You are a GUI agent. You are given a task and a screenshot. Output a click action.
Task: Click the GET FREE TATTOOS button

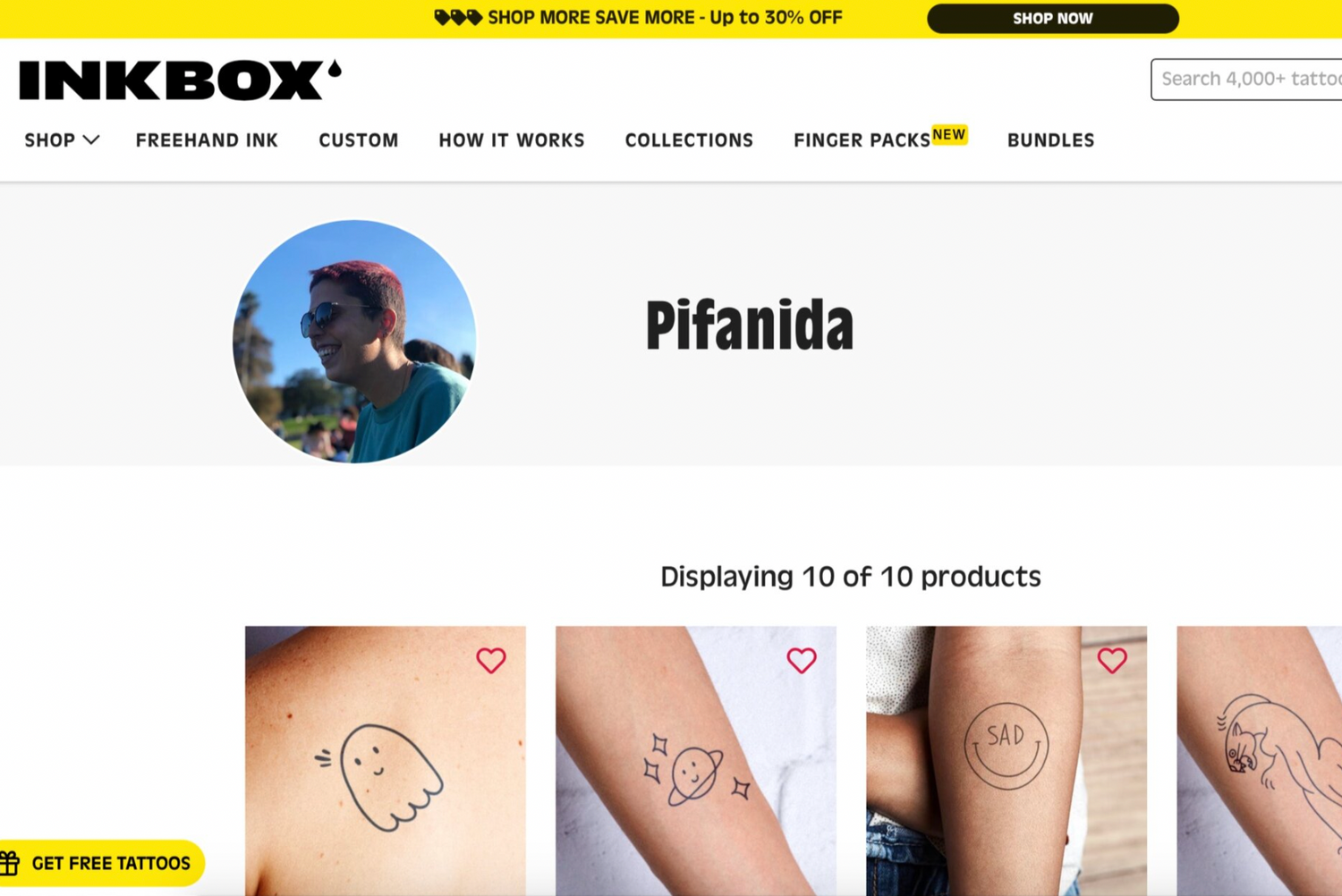pyautogui.click(x=101, y=863)
